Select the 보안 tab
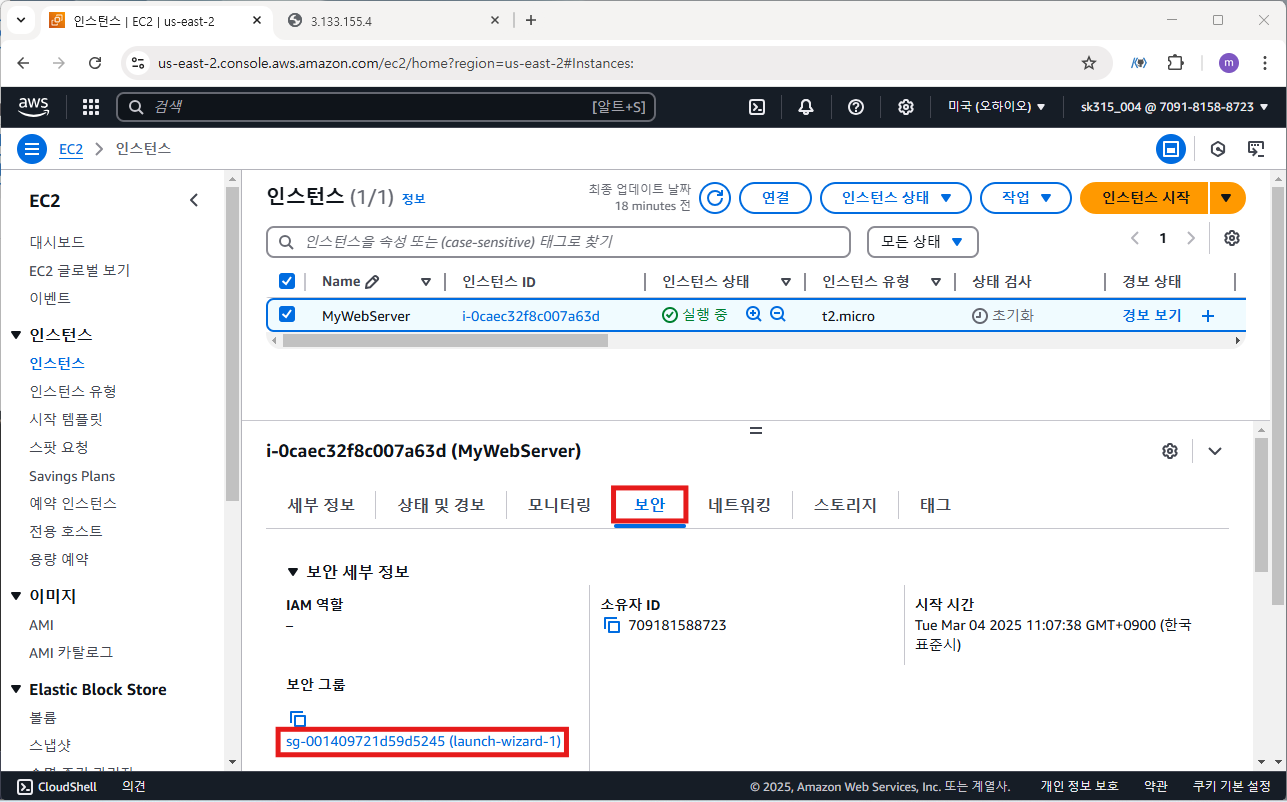This screenshot has width=1287, height=802. (650, 505)
